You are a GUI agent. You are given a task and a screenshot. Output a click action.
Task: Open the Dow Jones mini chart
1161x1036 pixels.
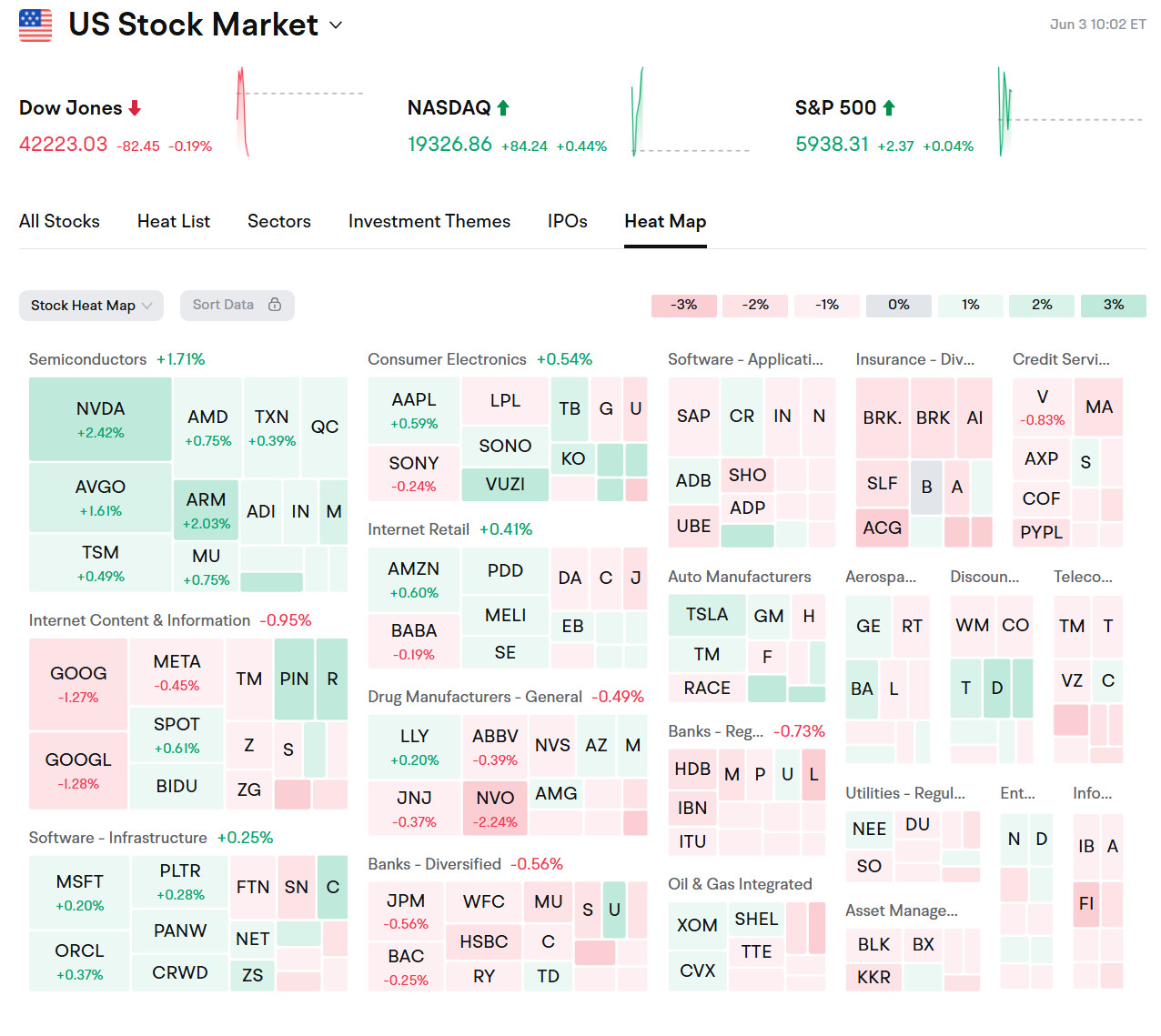point(298,111)
